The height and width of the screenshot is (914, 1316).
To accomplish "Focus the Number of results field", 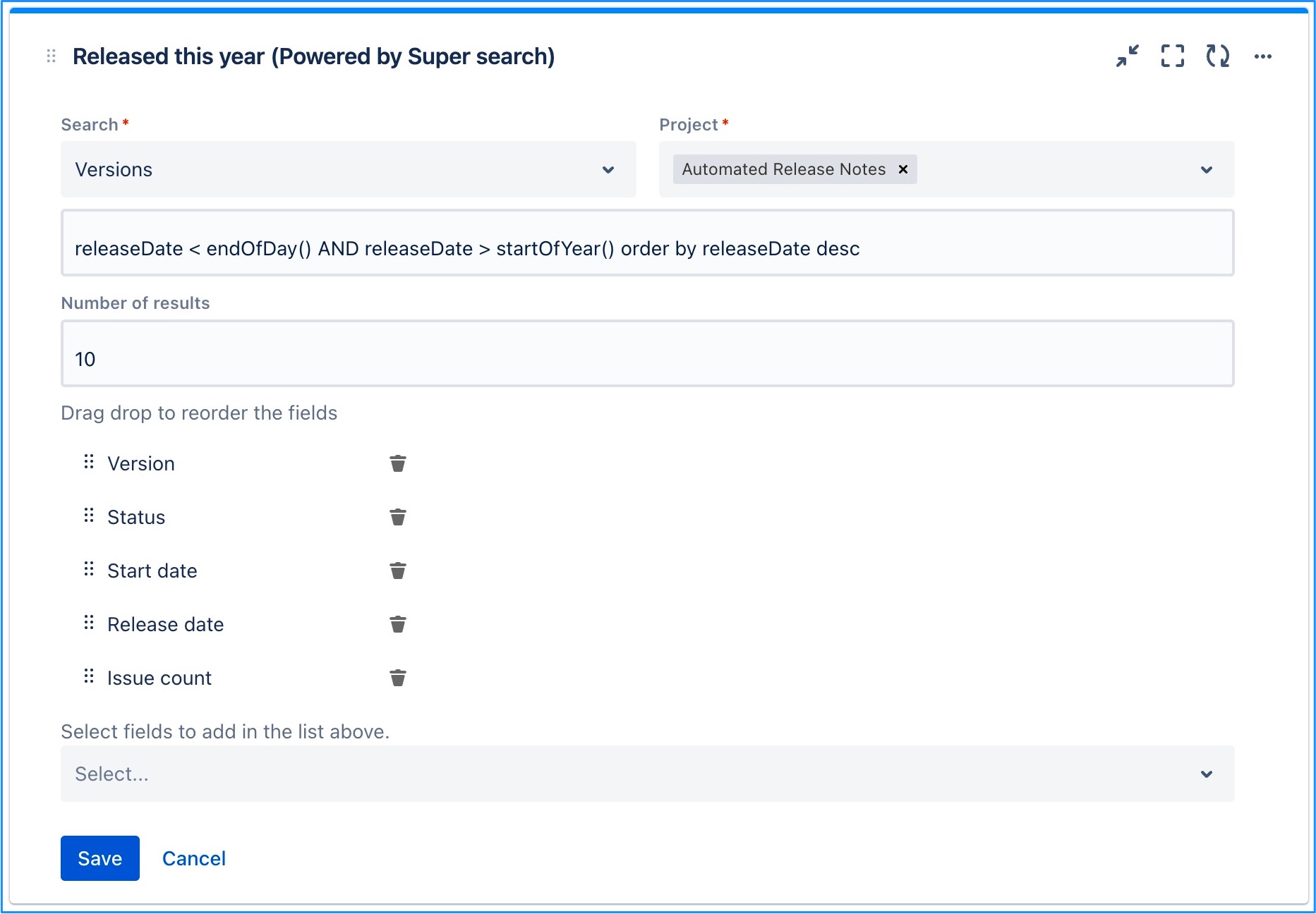I will click(648, 353).
